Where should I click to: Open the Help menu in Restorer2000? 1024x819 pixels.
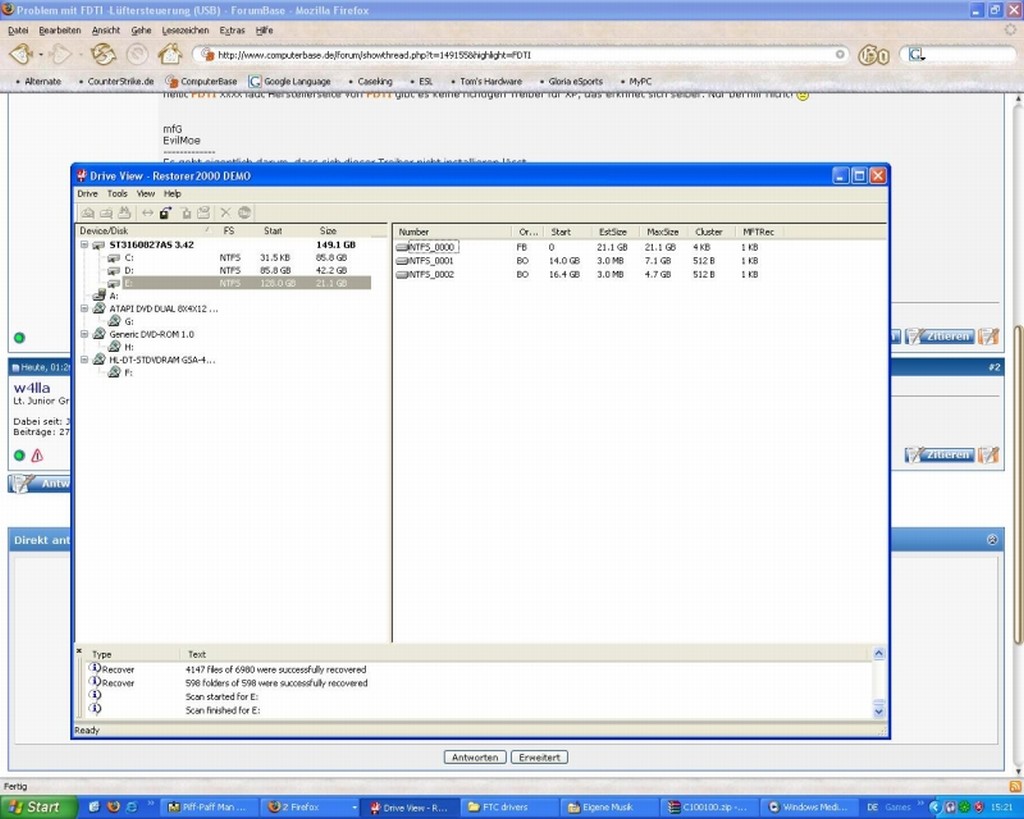click(x=172, y=194)
